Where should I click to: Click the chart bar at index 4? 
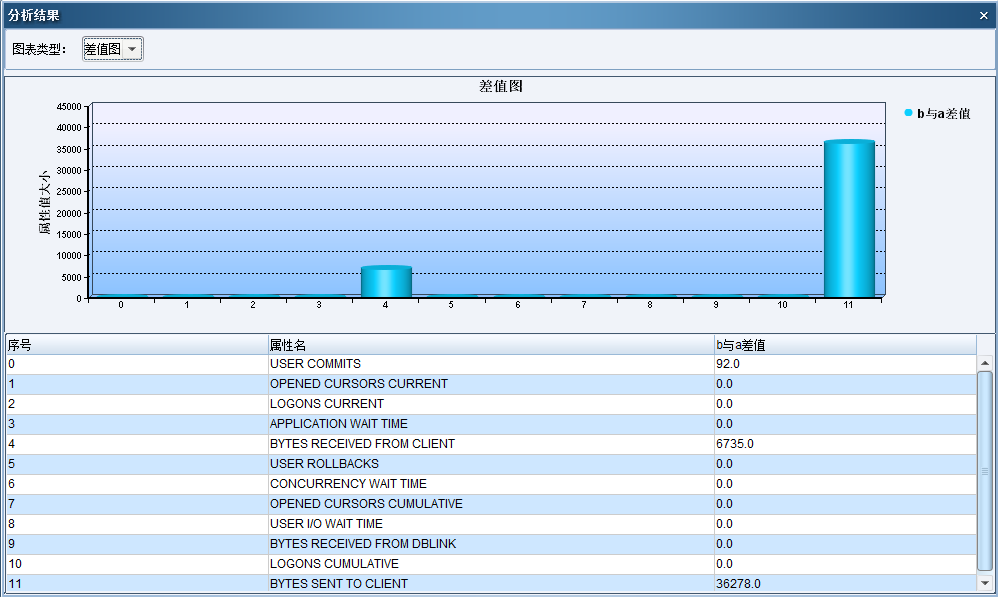point(386,282)
